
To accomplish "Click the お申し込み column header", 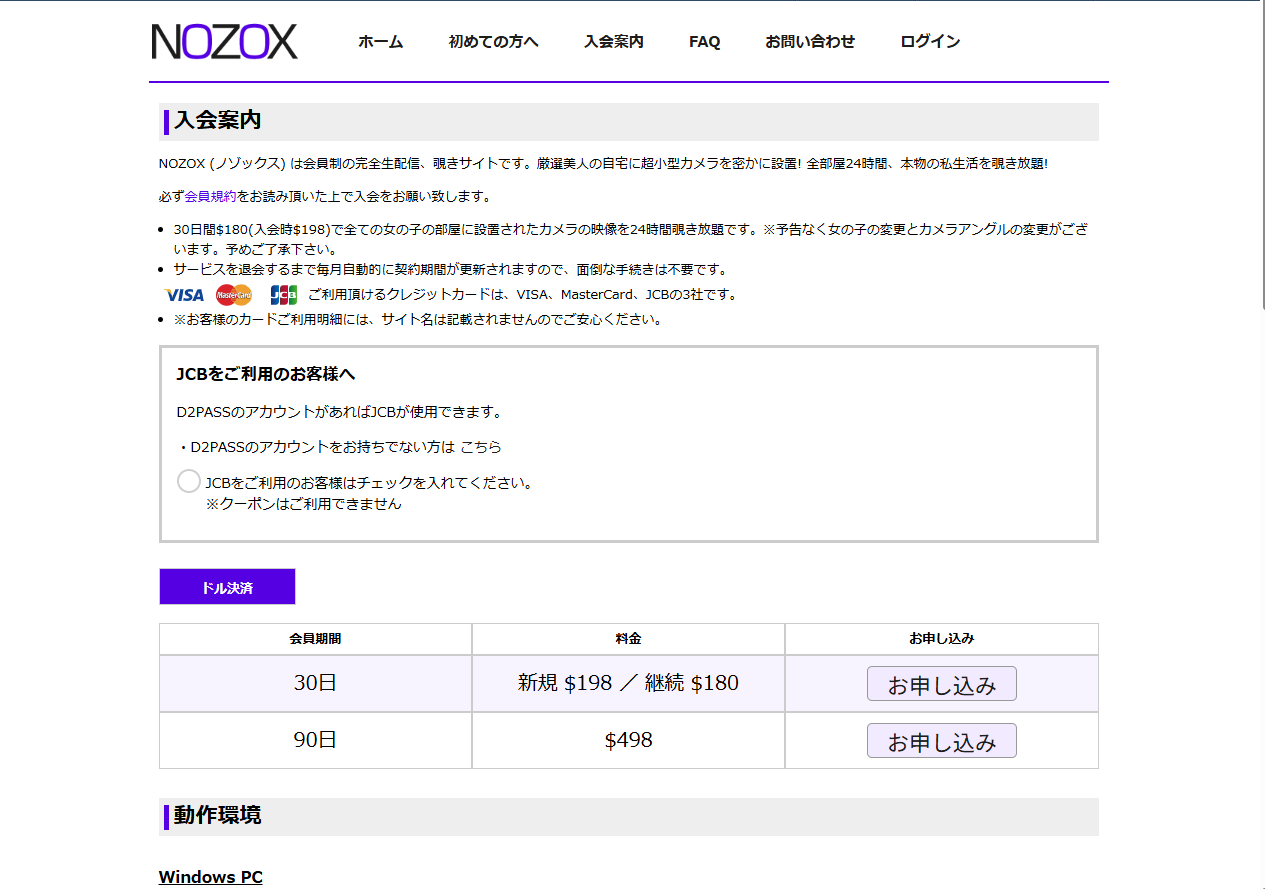I will 942,639.
